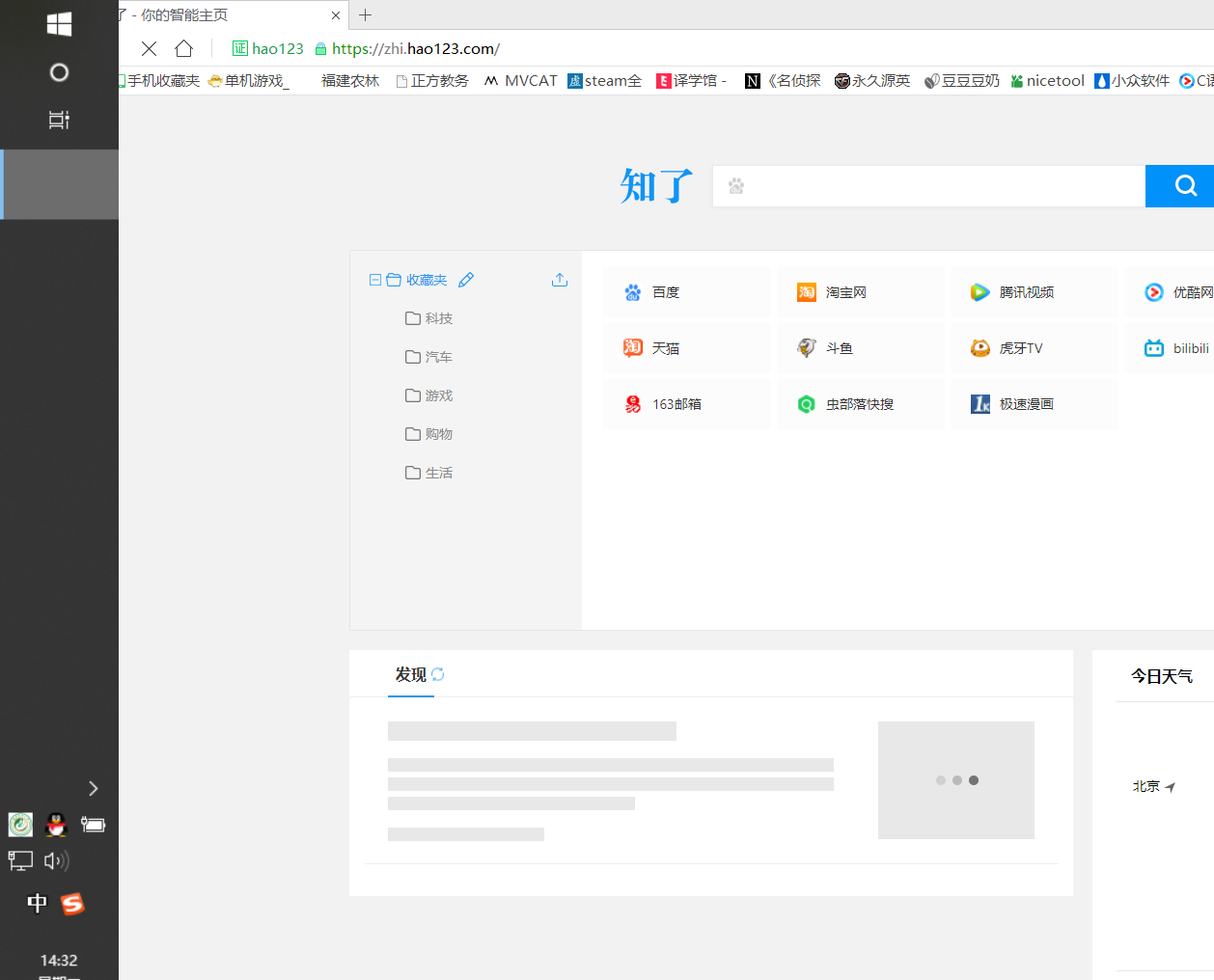Click the favorites upload icon
Viewport: 1214px width, 980px height.
point(560,280)
